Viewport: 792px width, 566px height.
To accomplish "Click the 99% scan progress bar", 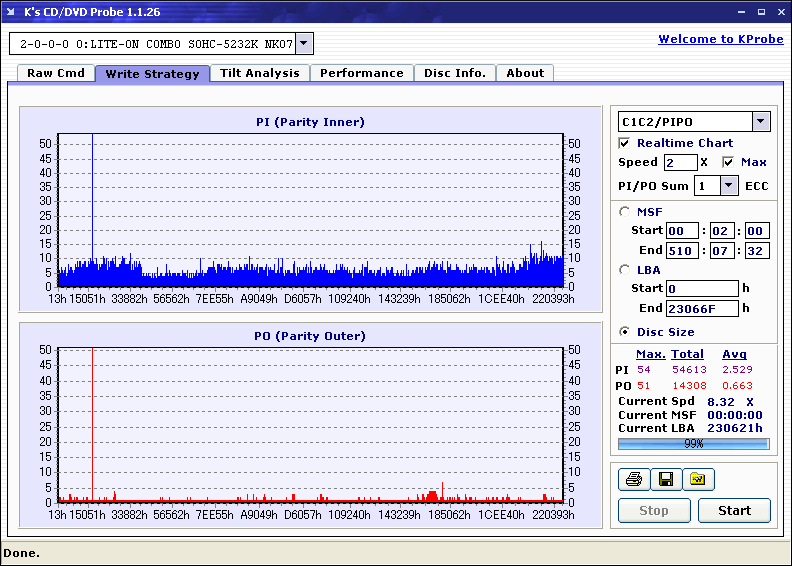I will click(x=693, y=443).
